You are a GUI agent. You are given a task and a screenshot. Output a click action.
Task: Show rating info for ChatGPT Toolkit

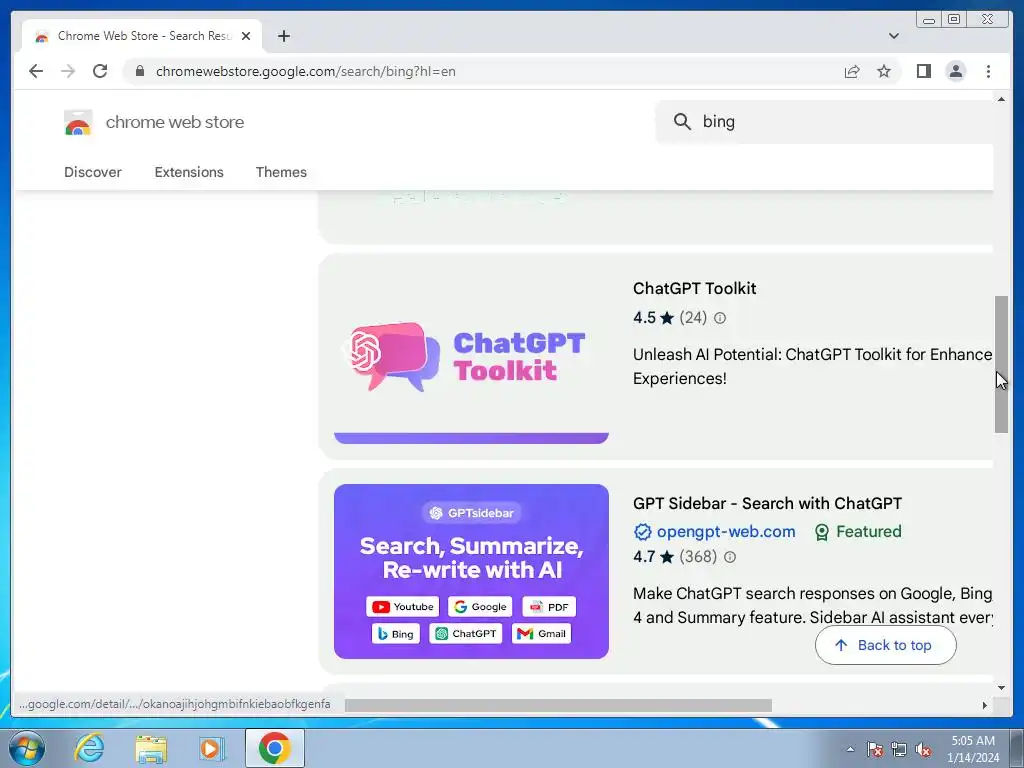click(x=720, y=318)
